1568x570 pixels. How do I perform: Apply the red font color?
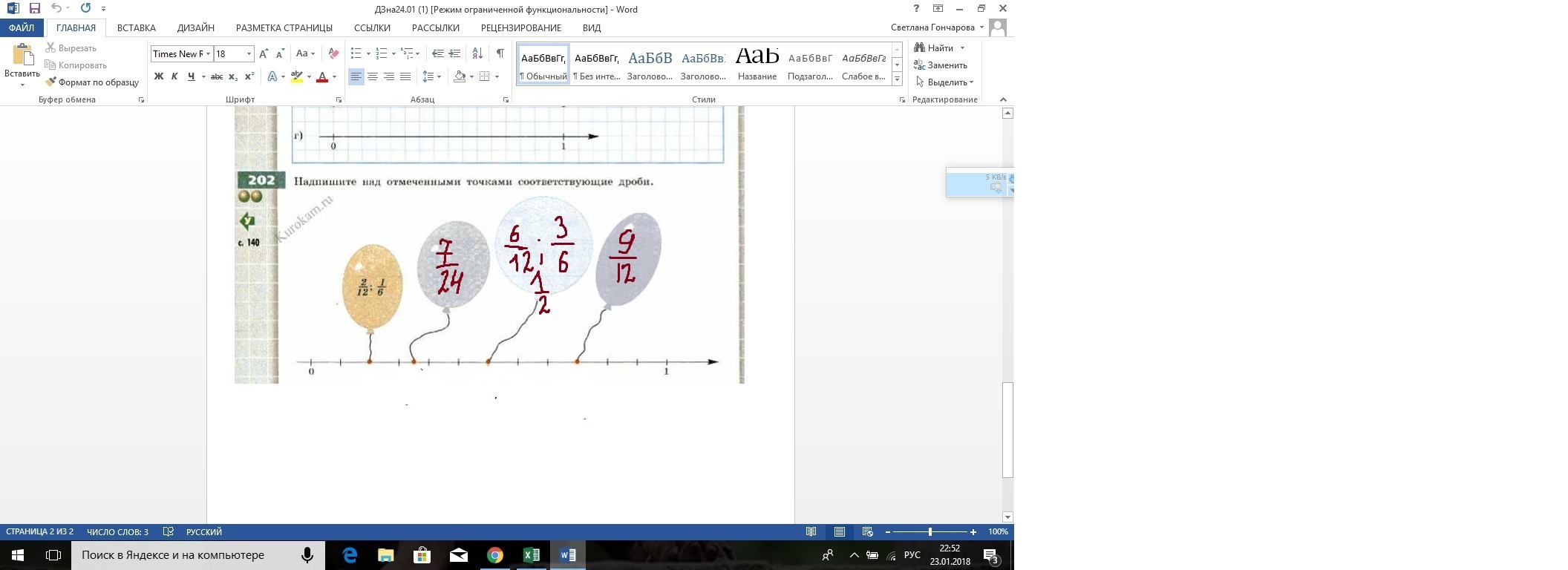322,76
